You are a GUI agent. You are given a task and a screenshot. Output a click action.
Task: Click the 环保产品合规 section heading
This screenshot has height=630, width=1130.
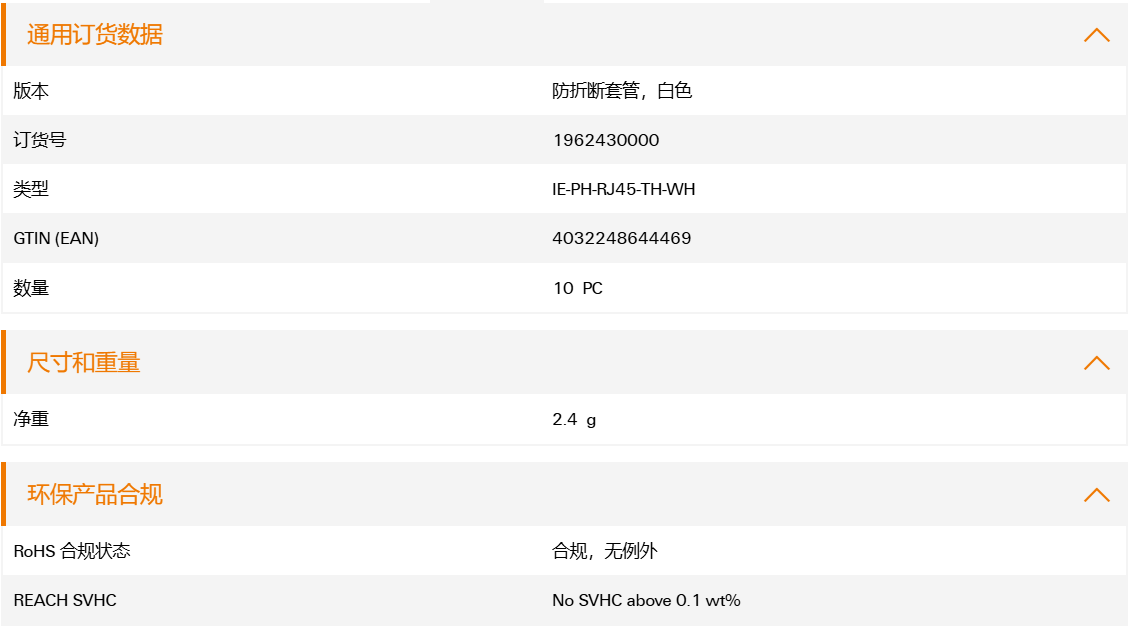(x=94, y=494)
